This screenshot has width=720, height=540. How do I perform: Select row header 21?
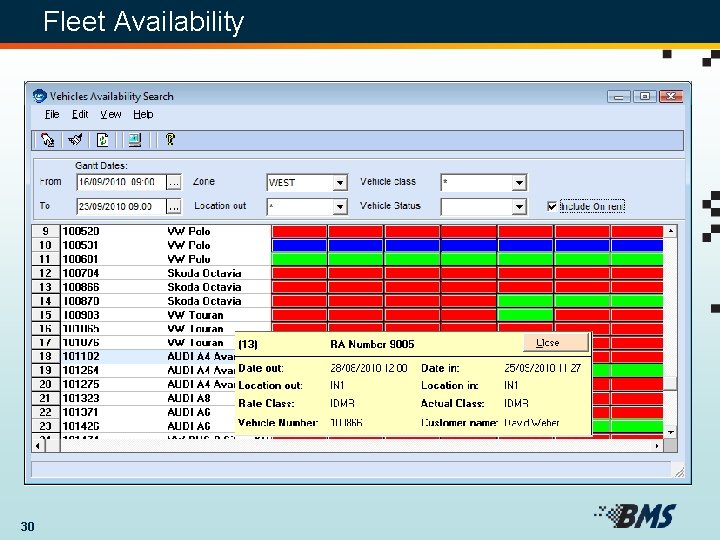(45, 398)
